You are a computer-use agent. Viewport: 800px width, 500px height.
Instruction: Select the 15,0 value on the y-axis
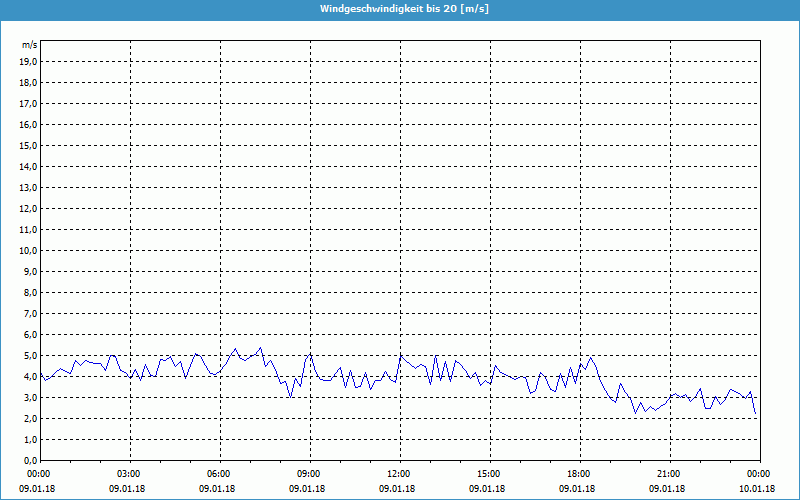[28, 145]
